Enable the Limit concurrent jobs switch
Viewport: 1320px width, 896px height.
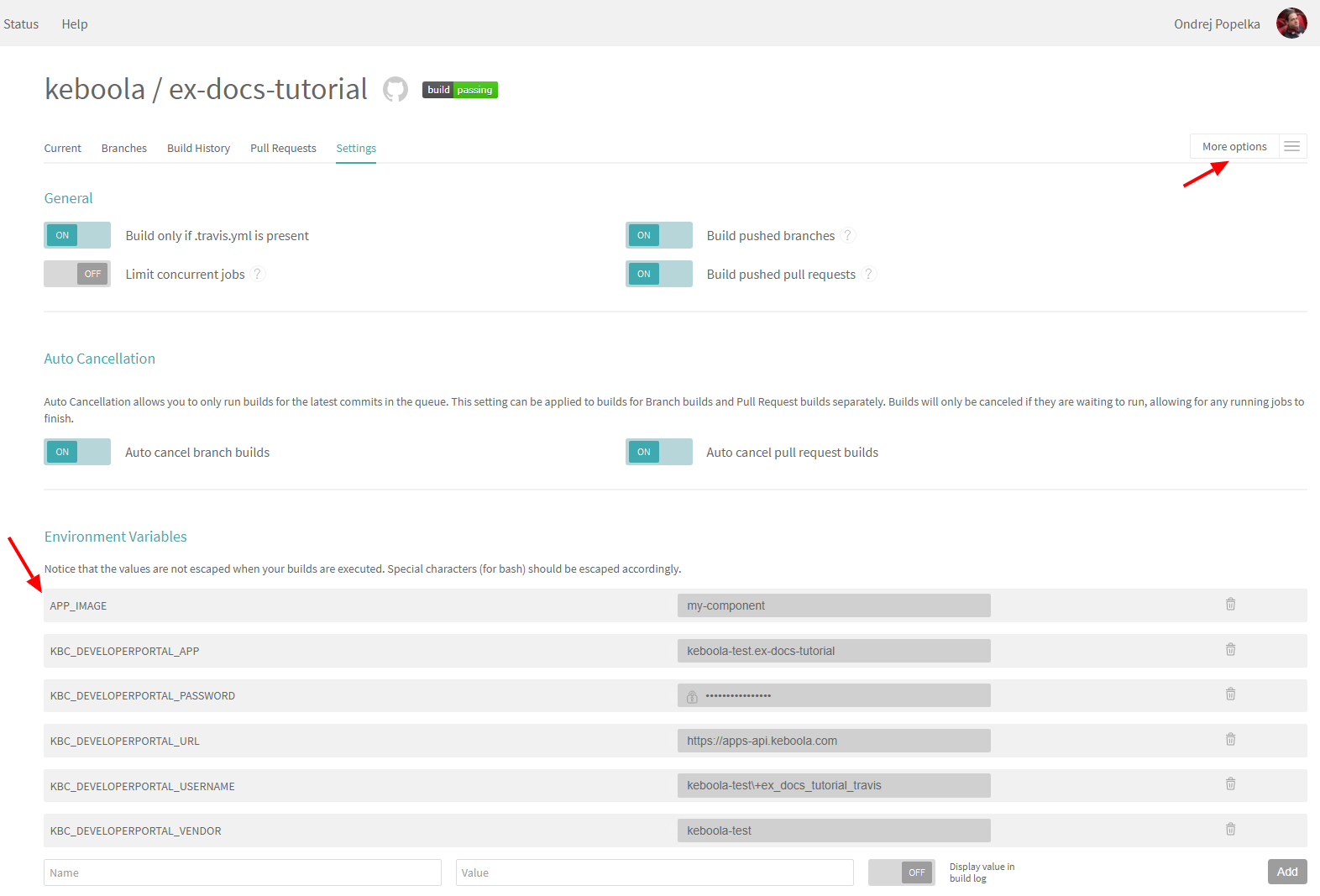77,274
